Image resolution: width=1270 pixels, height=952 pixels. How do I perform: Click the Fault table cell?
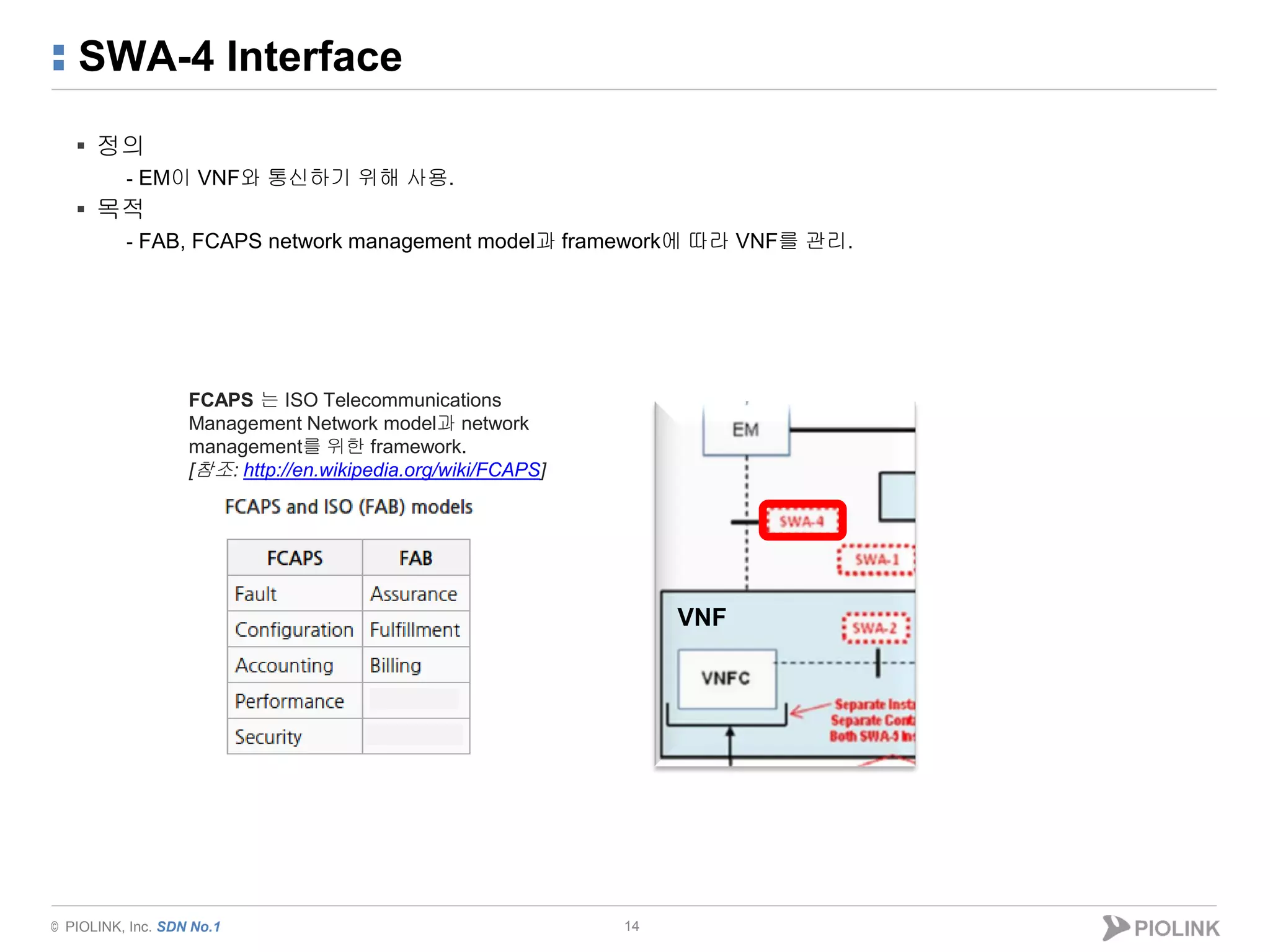click(295, 594)
